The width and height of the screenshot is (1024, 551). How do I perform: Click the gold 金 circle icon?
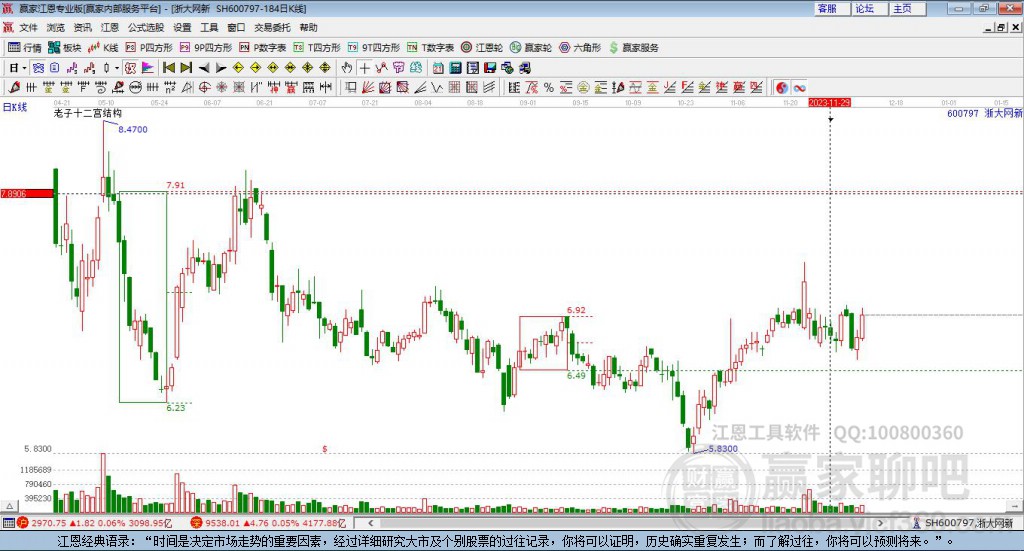click(583, 87)
